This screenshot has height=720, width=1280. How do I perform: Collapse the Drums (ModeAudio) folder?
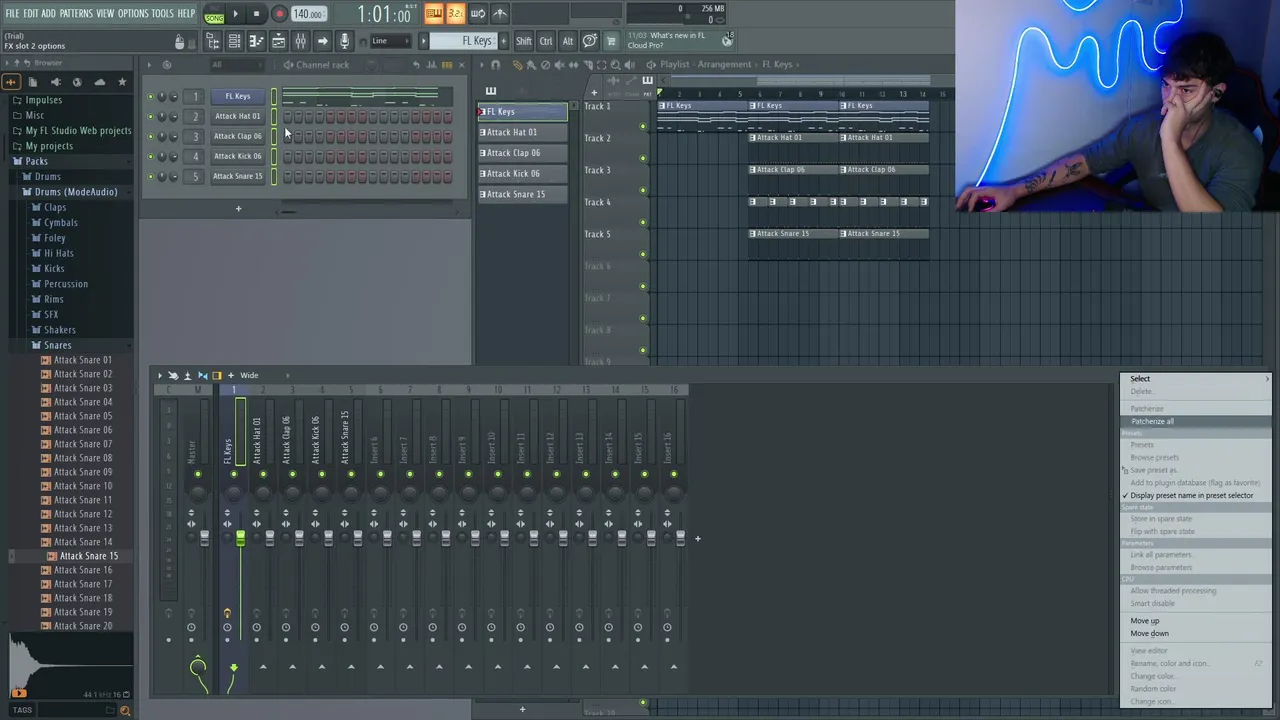[76, 192]
